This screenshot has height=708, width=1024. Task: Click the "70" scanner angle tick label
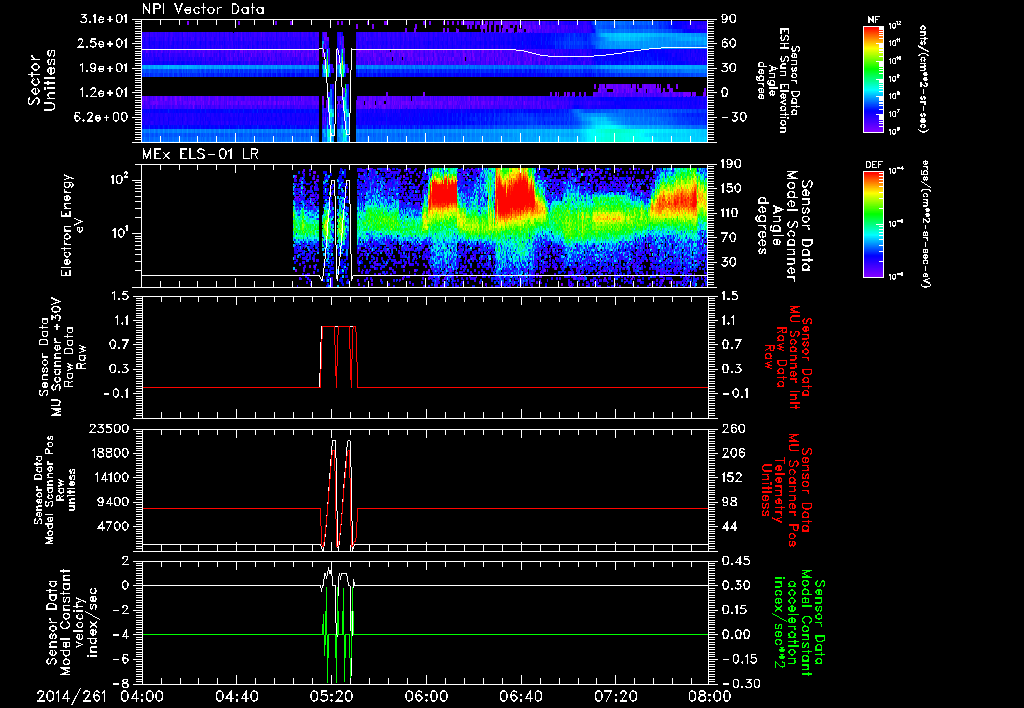728,238
